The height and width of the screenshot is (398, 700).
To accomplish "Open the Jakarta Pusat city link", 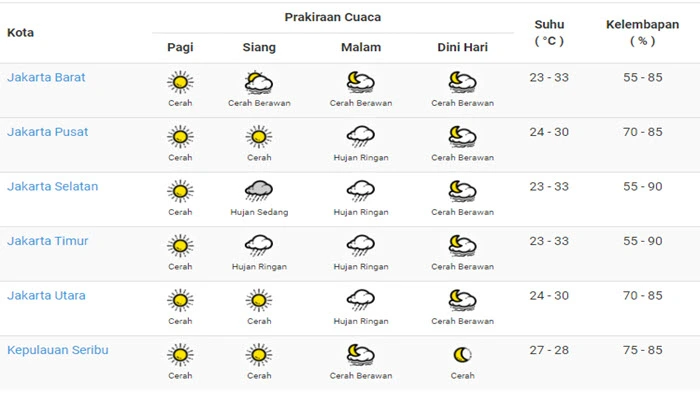I will [47, 132].
